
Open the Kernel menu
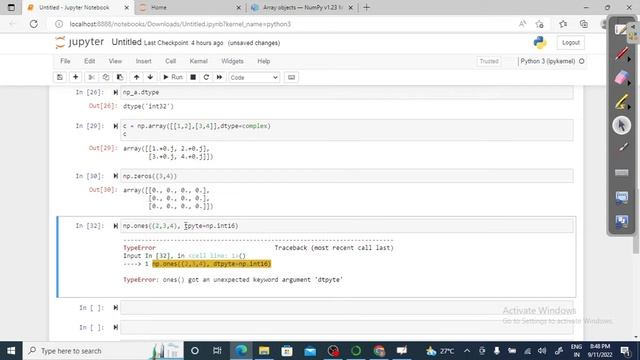pyautogui.click(x=198, y=61)
